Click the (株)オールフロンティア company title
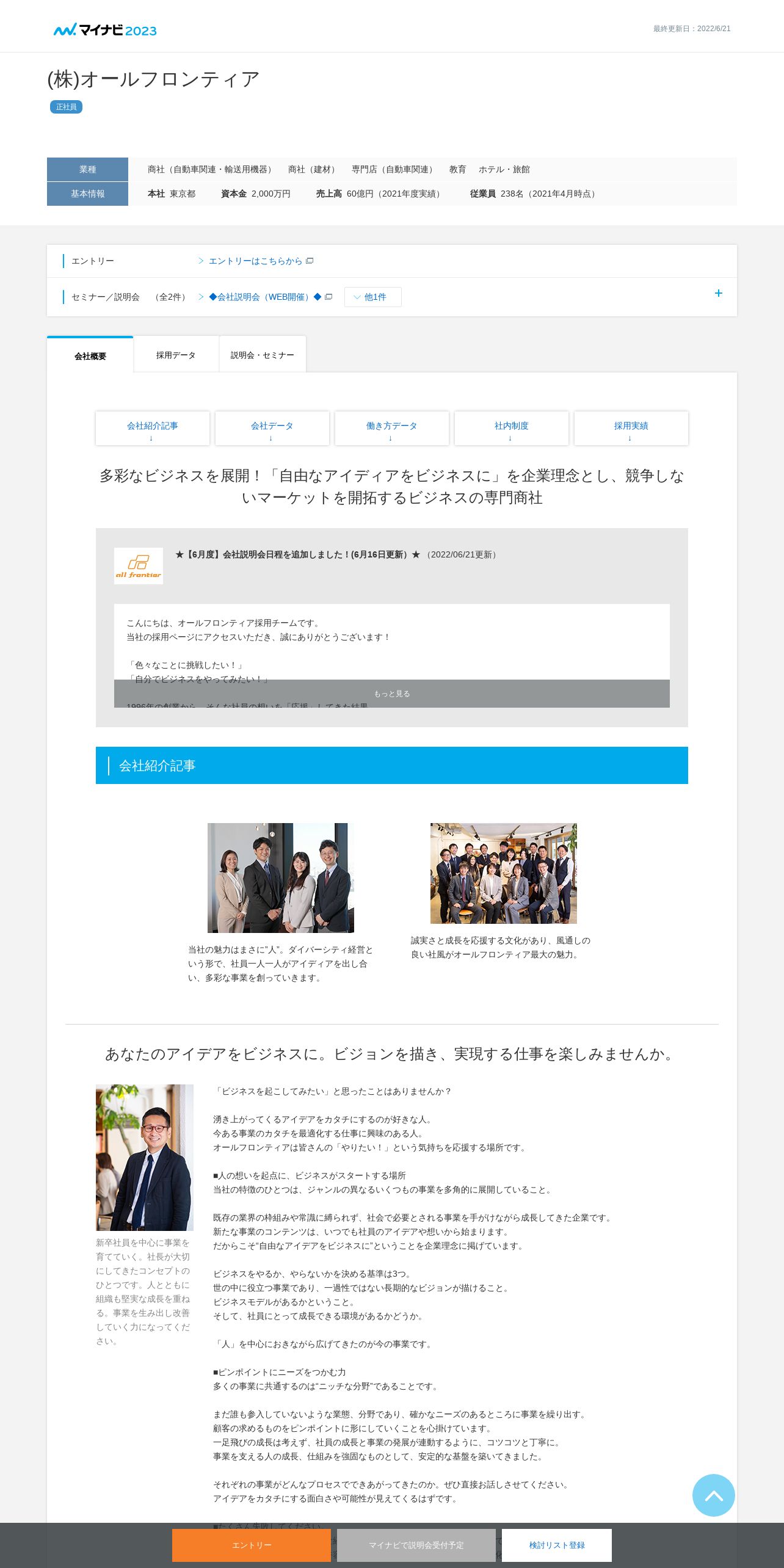The width and height of the screenshot is (784, 1568). point(154,79)
